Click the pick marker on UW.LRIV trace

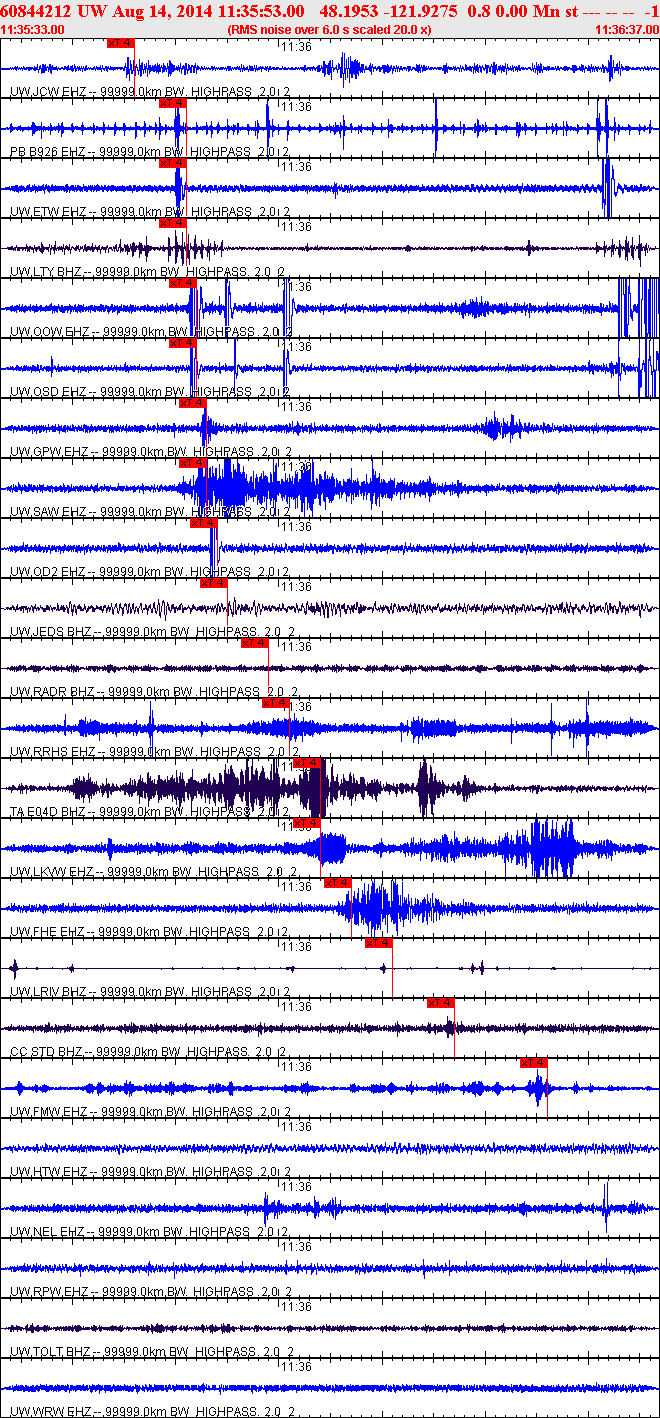click(x=379, y=943)
